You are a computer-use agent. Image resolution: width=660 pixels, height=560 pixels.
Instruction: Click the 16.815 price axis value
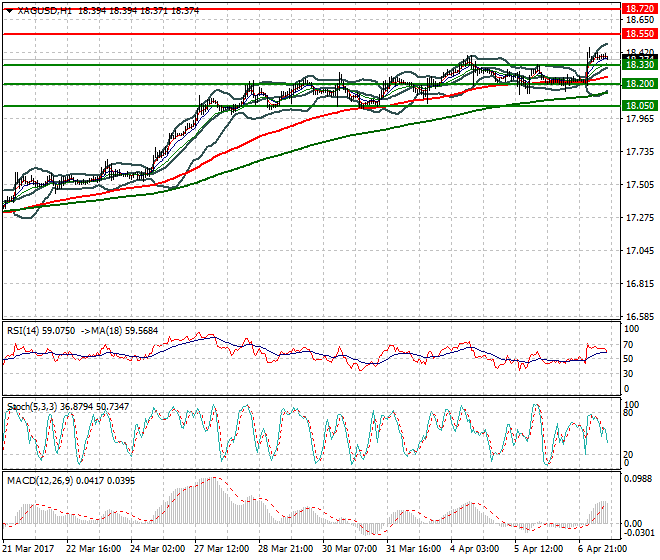pos(640,283)
